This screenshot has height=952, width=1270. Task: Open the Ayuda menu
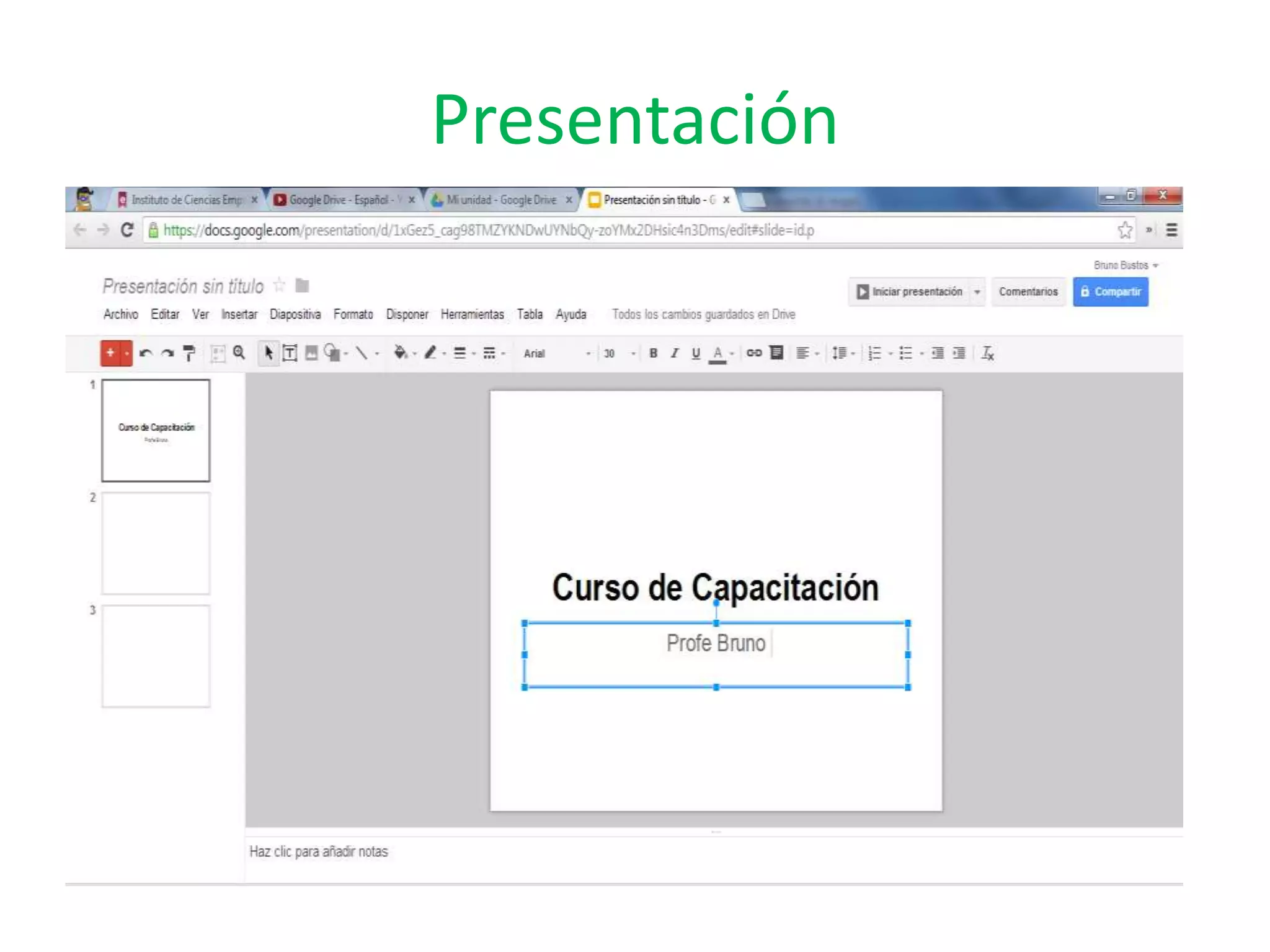[x=571, y=314]
